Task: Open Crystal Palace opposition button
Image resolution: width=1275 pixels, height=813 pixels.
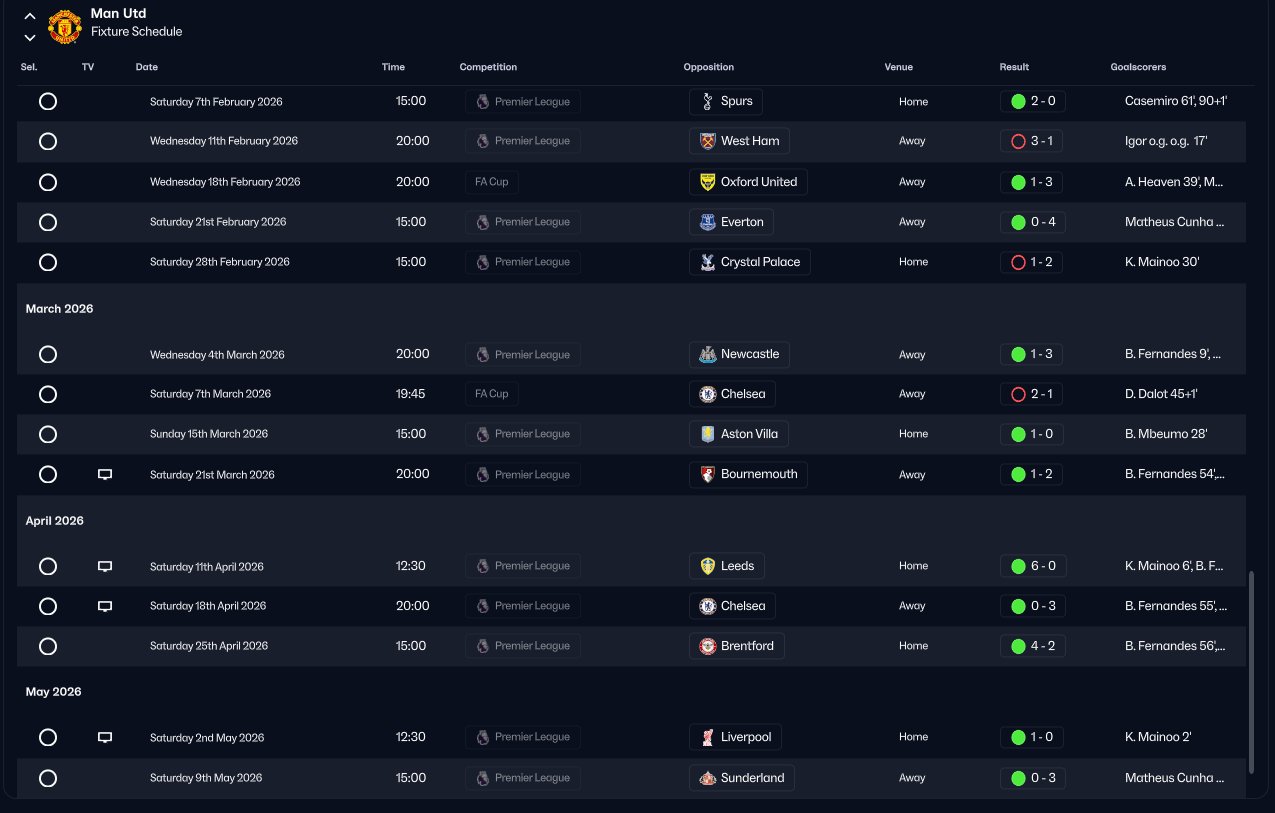Action: click(x=750, y=262)
